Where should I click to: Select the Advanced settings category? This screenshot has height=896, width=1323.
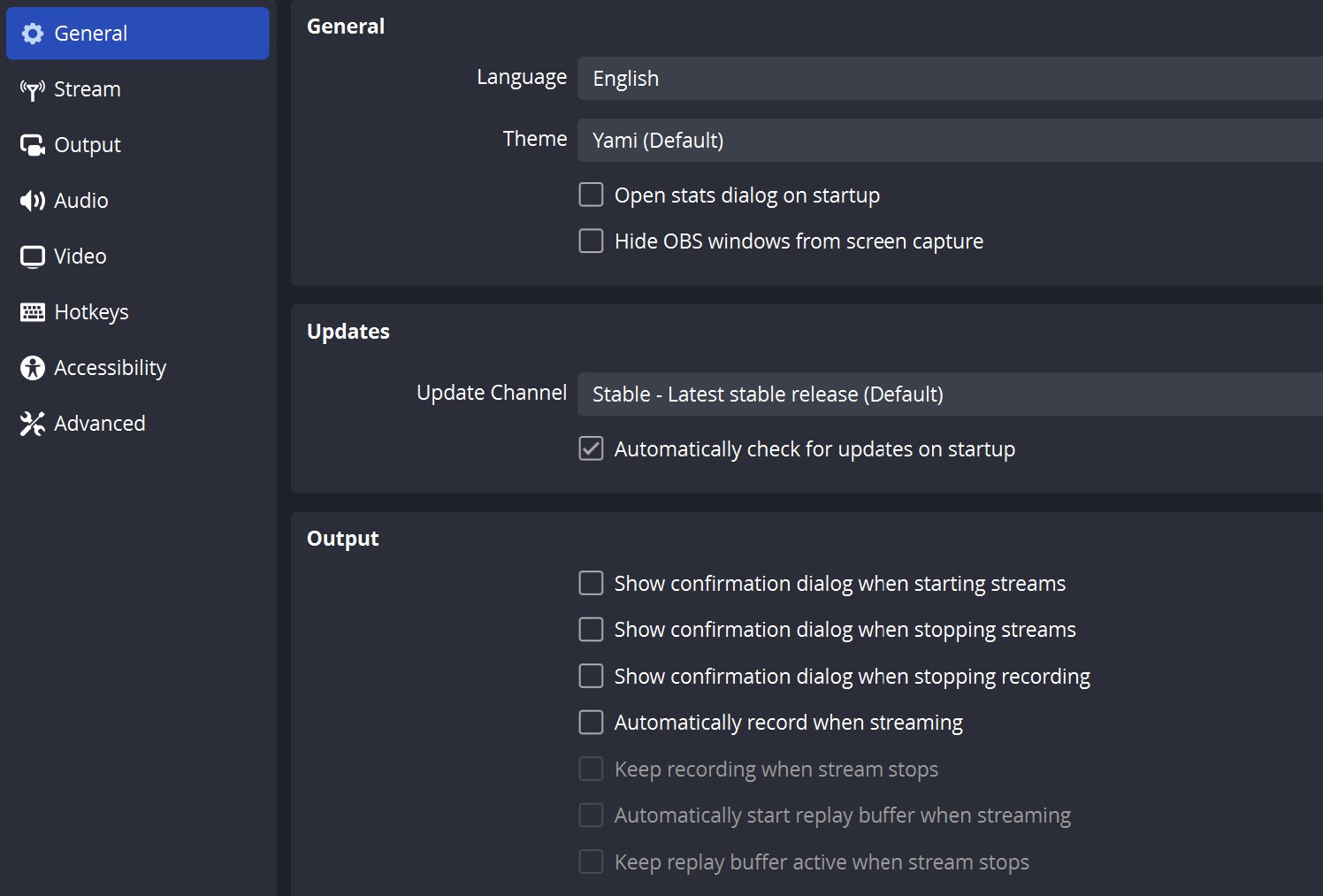click(x=99, y=423)
